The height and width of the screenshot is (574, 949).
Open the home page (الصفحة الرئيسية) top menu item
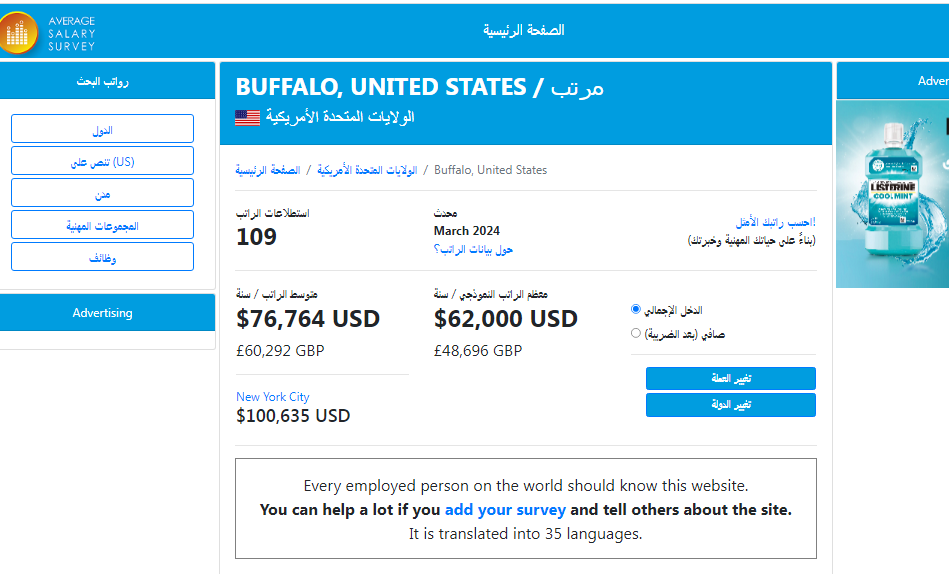524,30
